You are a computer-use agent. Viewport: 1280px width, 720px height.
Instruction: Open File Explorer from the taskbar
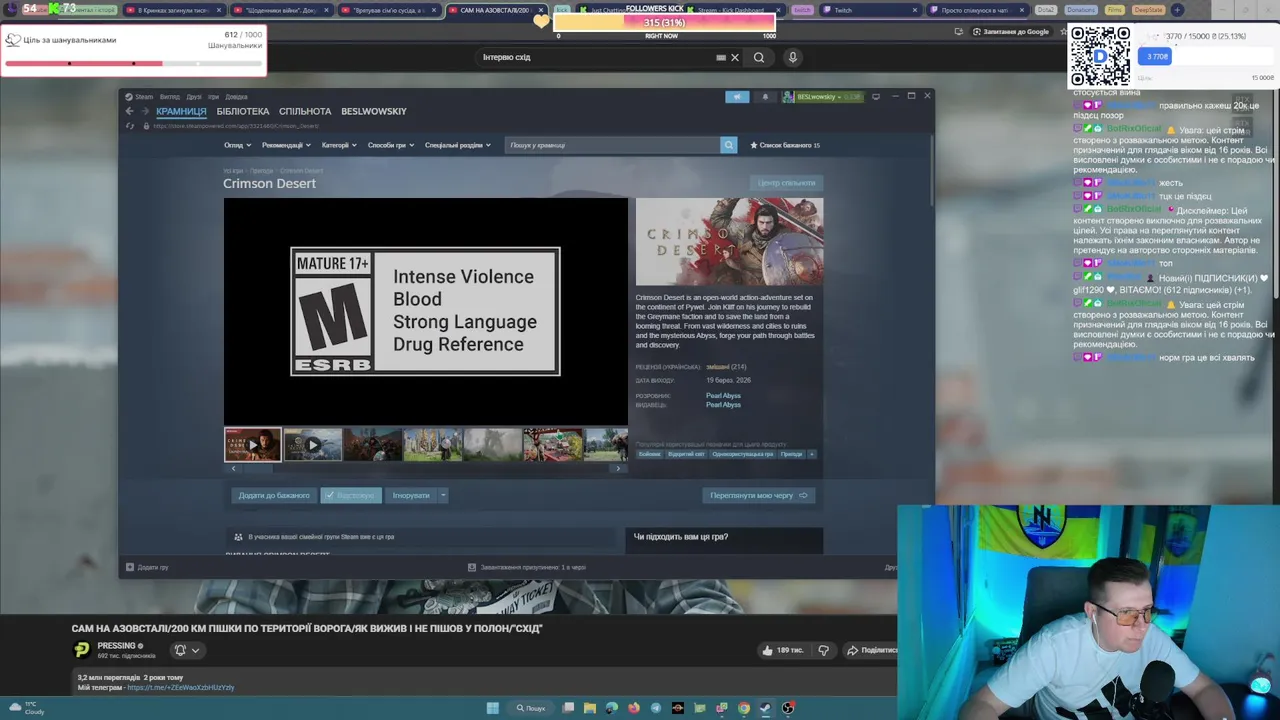click(x=590, y=708)
